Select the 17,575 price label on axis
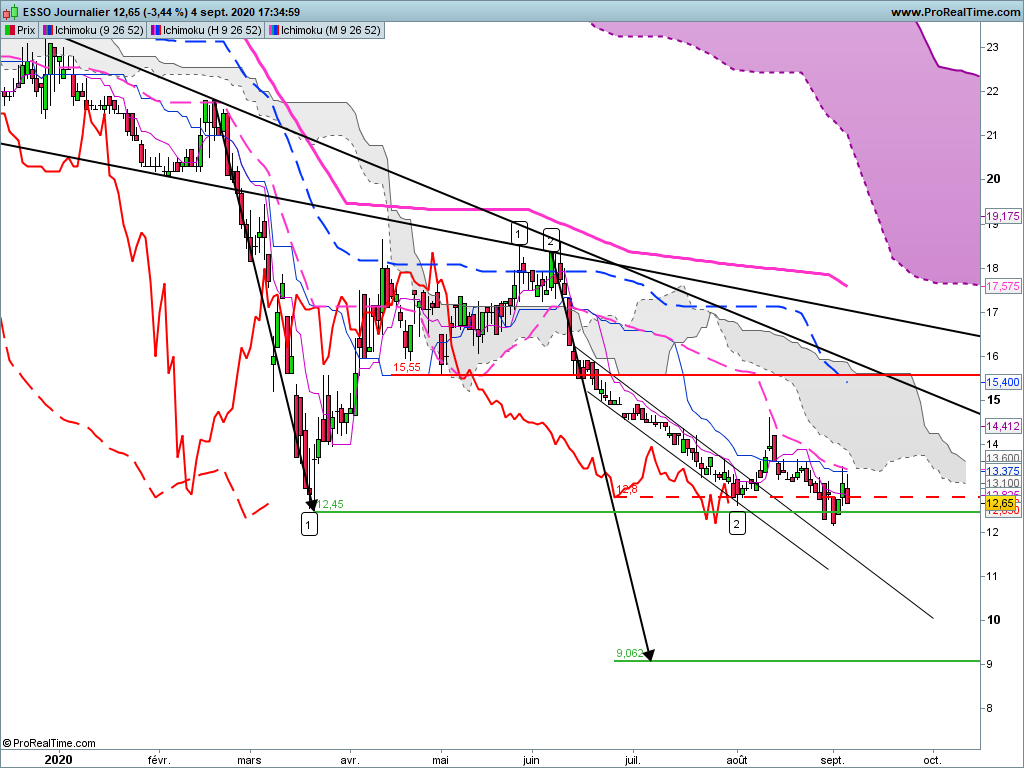Image resolution: width=1024 pixels, height=768 pixels. [x=1002, y=286]
